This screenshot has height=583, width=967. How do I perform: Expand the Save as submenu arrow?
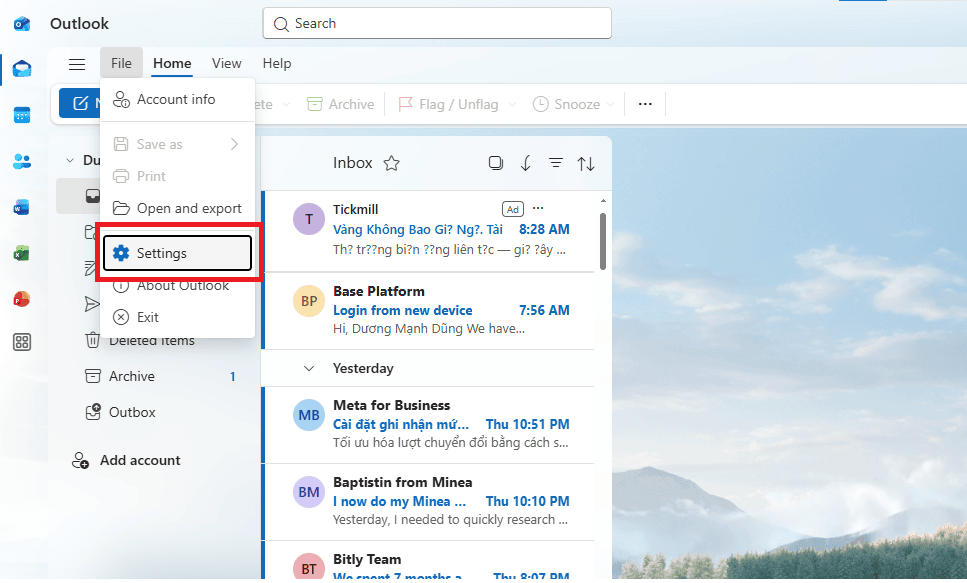[234, 144]
